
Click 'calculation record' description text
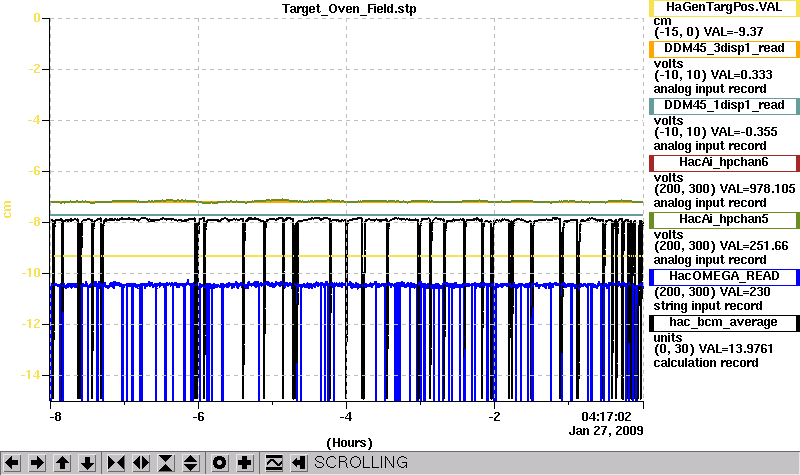[706, 363]
